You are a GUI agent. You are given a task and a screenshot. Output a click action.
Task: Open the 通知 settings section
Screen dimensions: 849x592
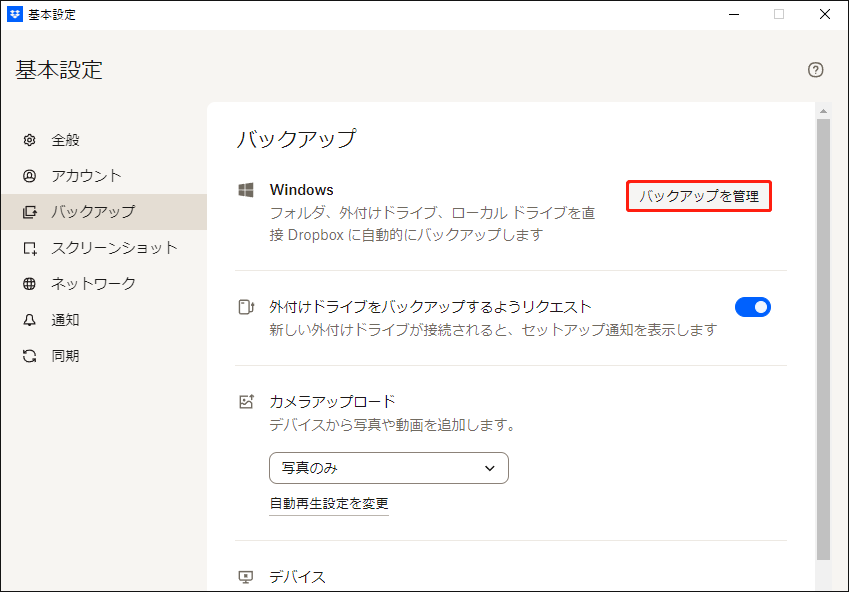point(104,320)
